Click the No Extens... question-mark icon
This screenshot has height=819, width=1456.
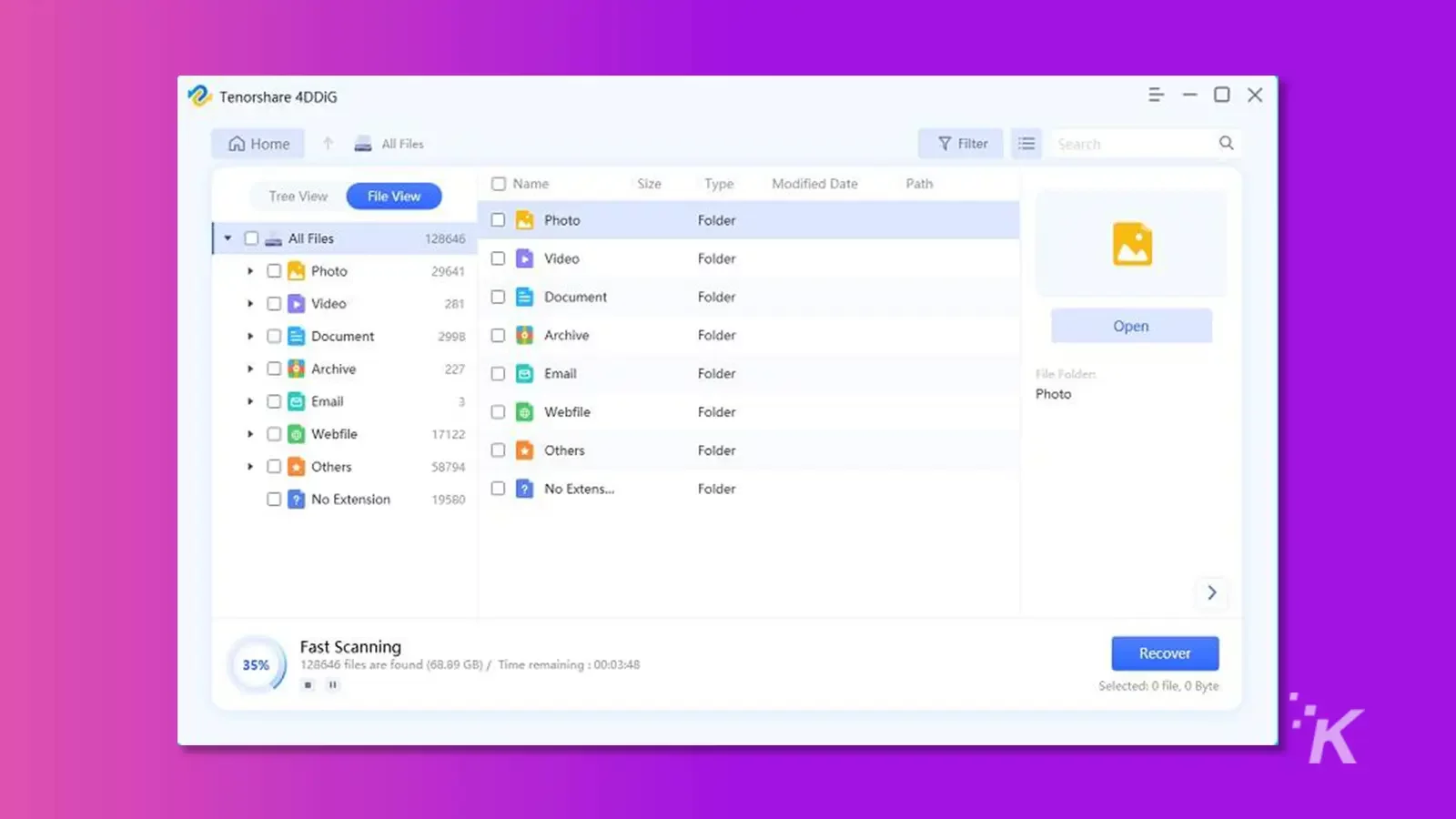[525, 489]
